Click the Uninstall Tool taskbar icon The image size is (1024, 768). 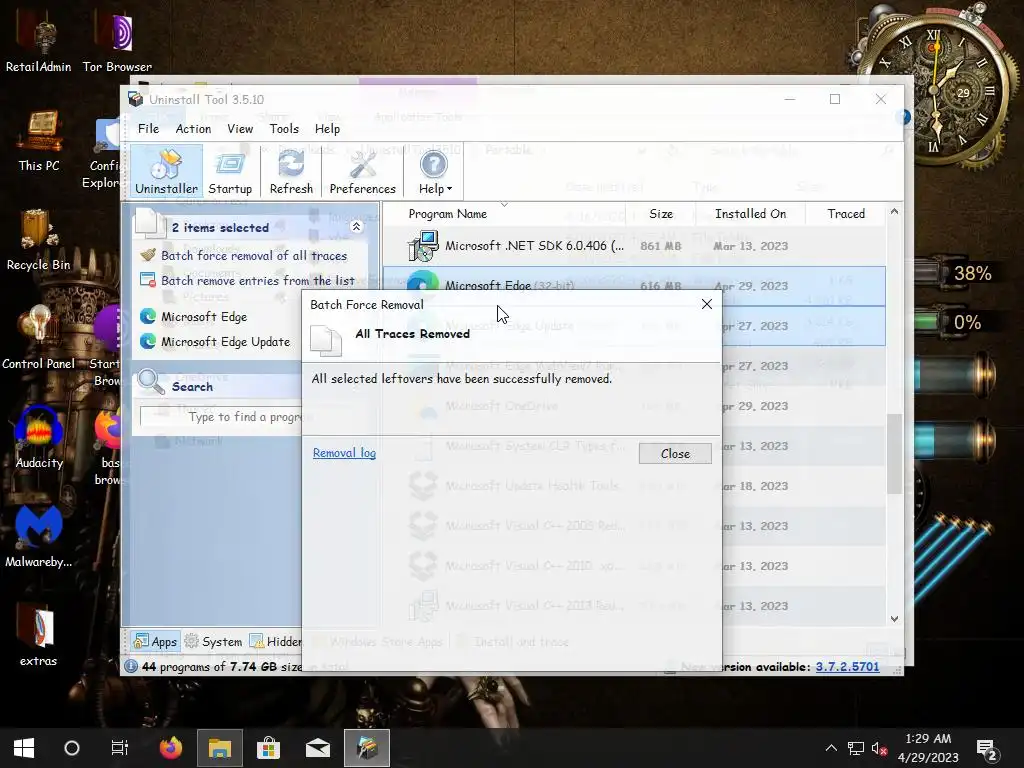[x=367, y=748]
